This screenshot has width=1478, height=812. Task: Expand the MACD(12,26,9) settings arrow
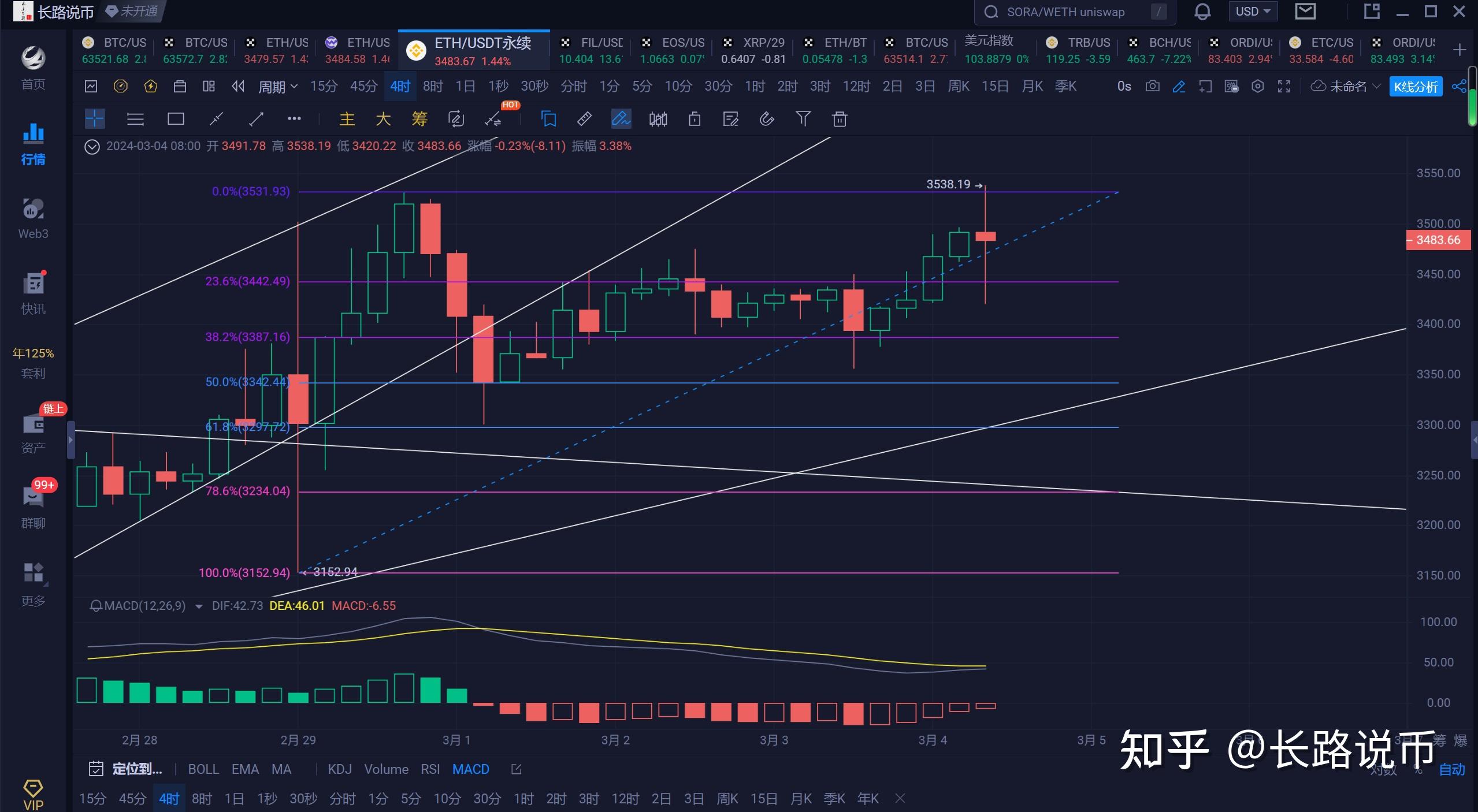coord(199,606)
